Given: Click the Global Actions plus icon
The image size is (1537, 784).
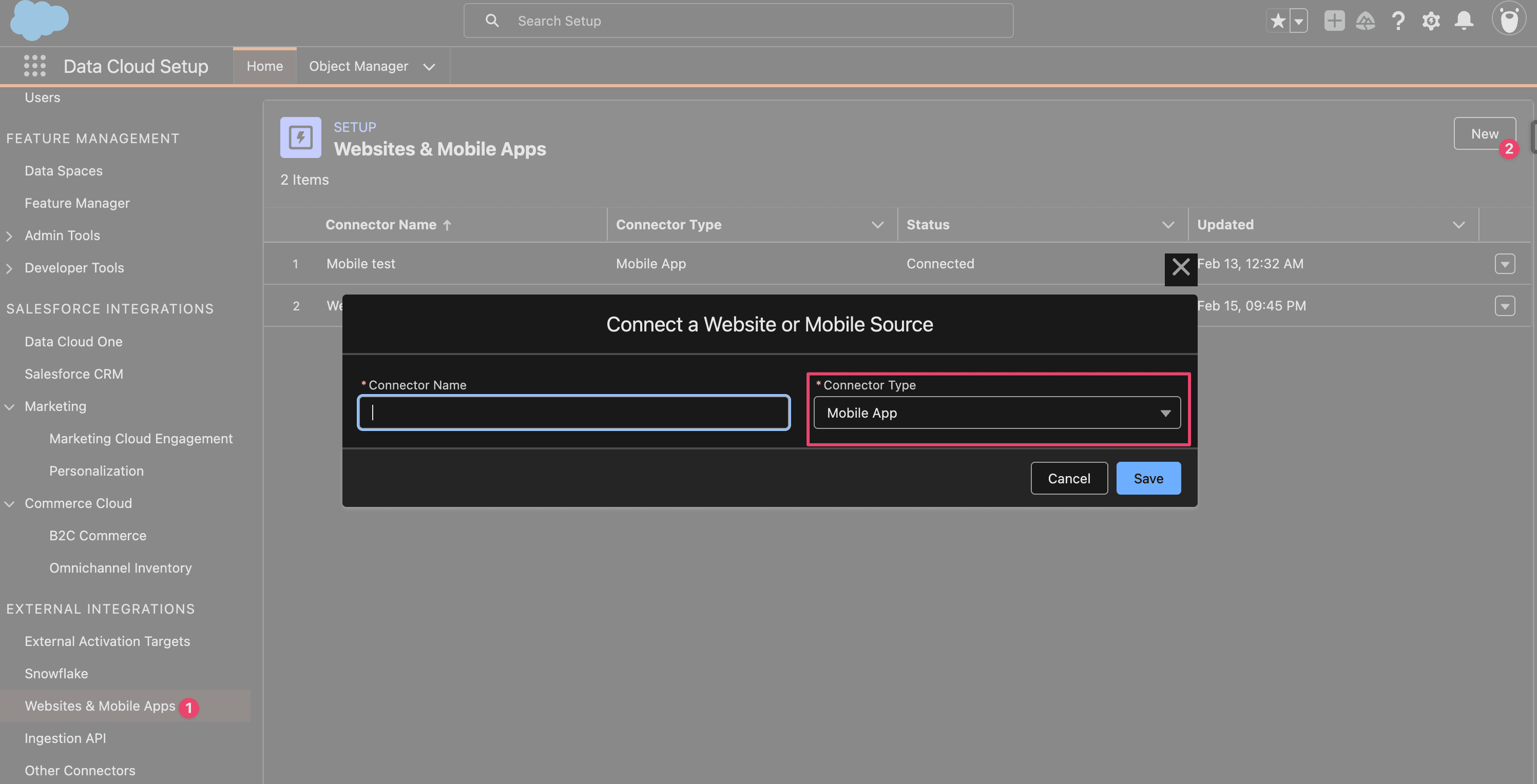Looking at the screenshot, I should (1334, 21).
